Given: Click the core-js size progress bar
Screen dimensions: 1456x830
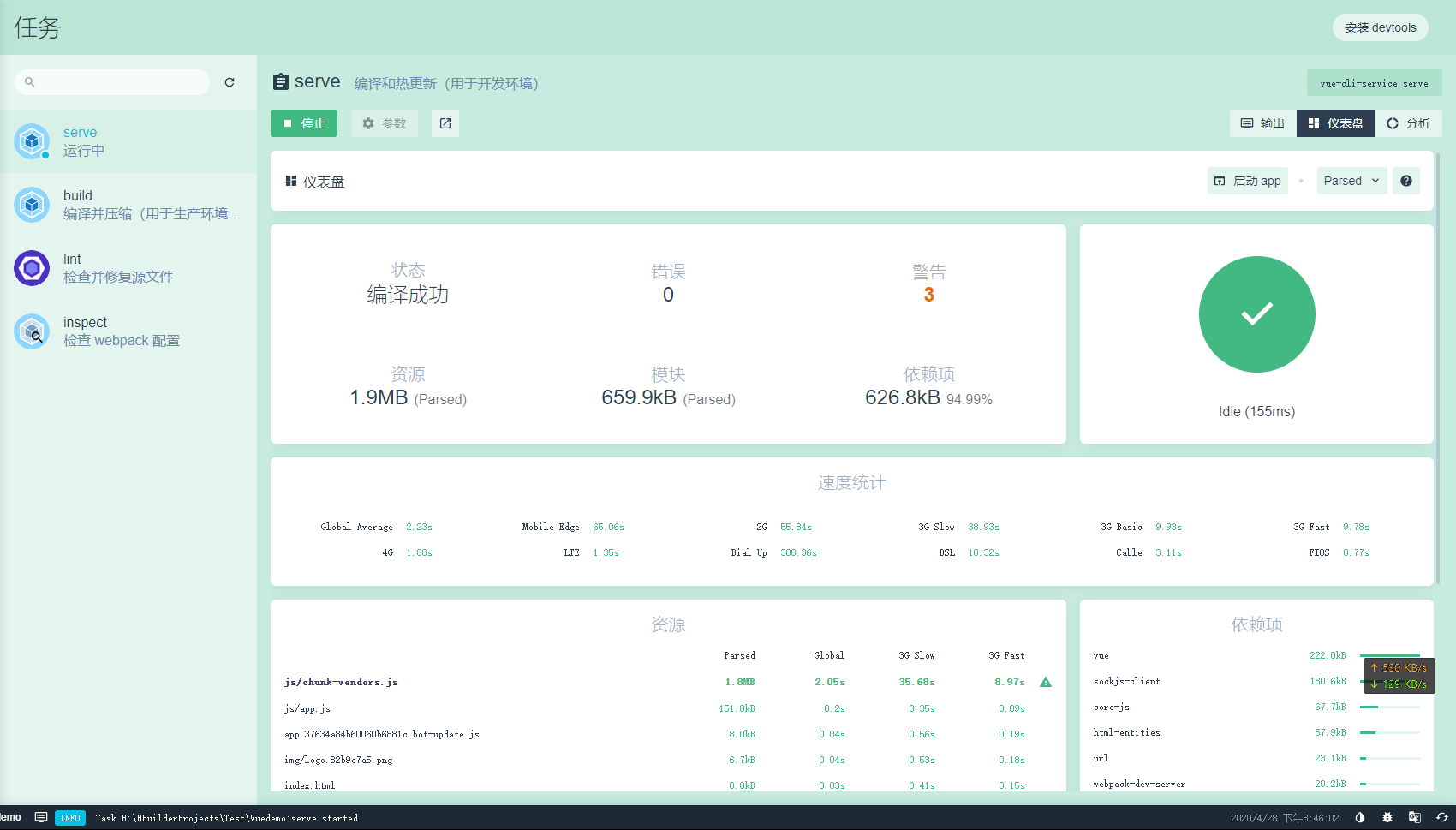Looking at the screenshot, I should [x=1390, y=708].
